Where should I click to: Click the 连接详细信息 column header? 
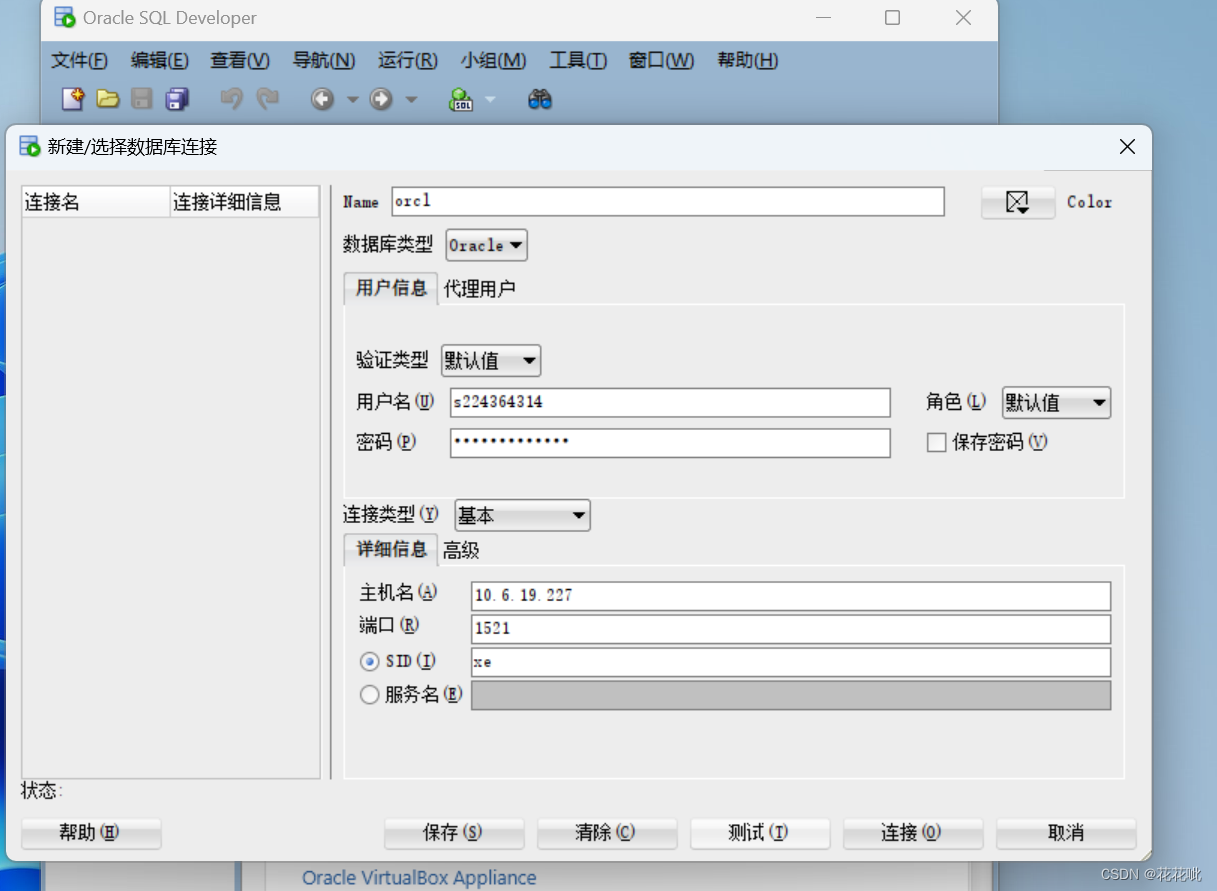tap(245, 202)
